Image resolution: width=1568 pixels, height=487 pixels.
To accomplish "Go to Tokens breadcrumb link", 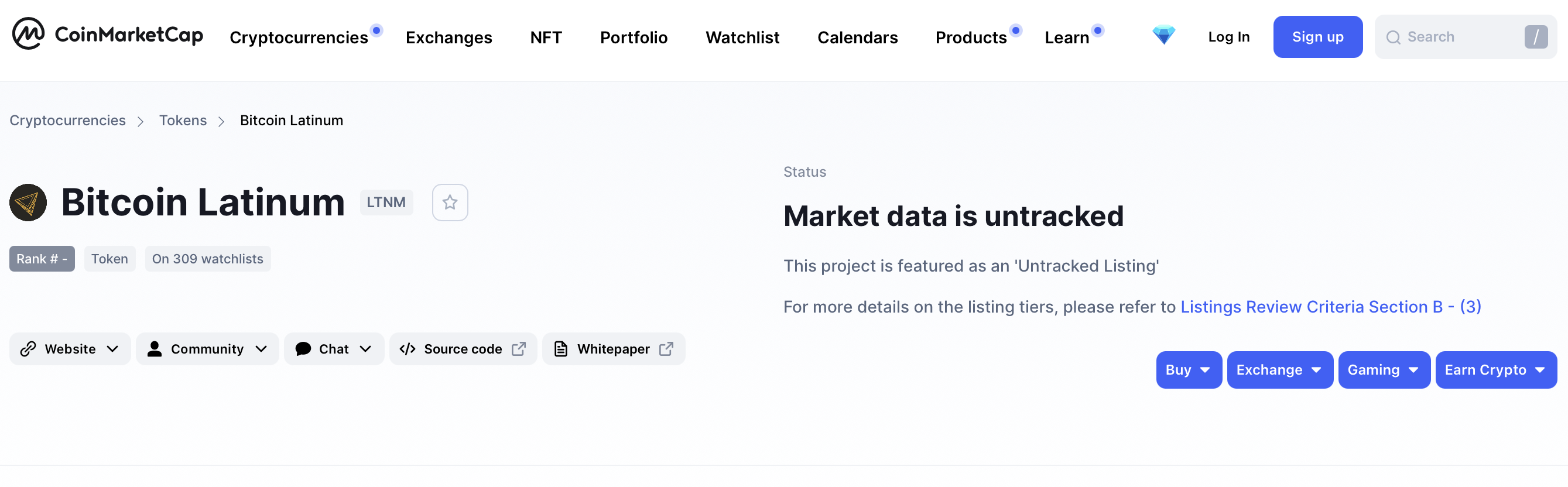I will [183, 120].
